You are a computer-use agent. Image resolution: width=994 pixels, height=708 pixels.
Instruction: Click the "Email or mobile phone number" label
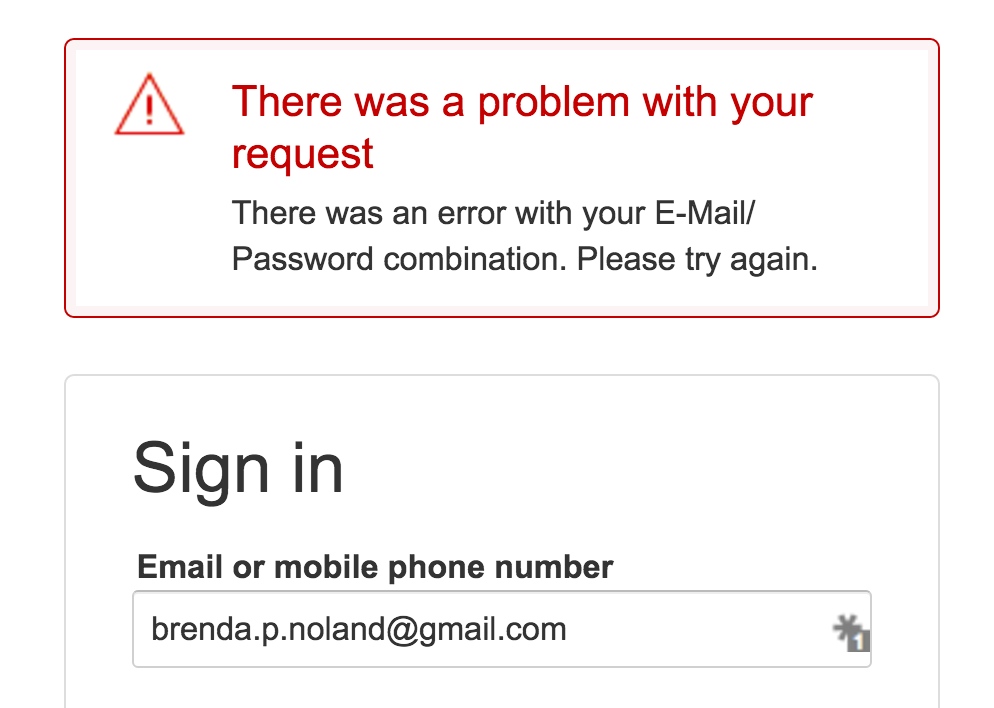click(x=375, y=568)
